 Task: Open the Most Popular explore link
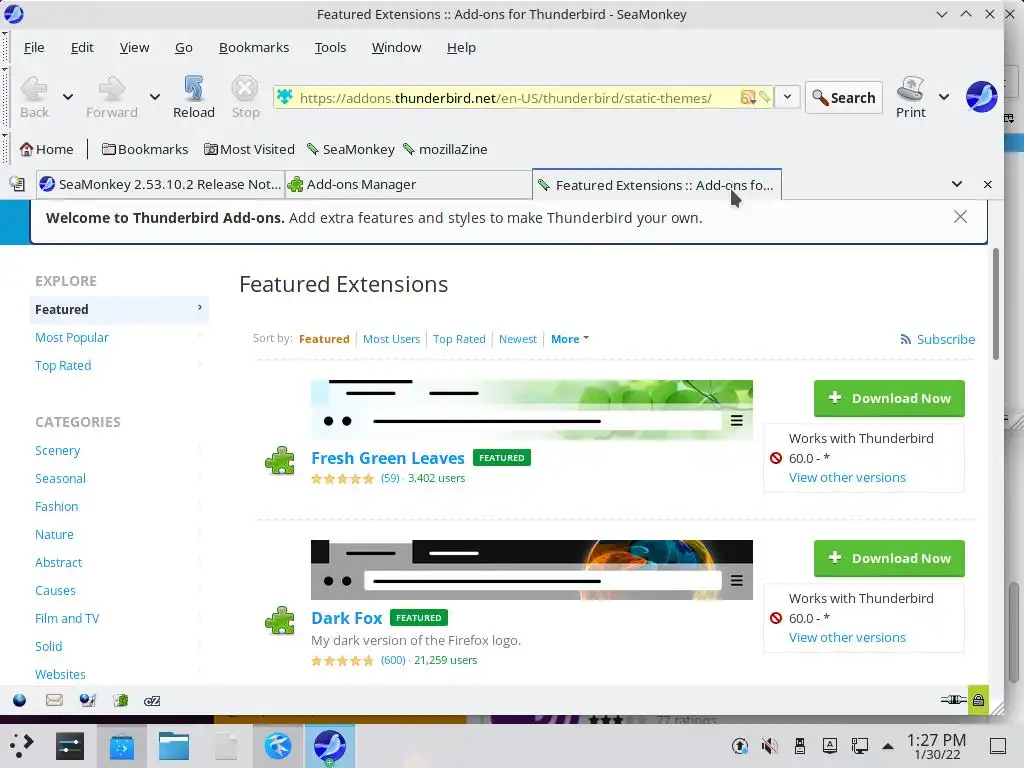[x=72, y=338]
